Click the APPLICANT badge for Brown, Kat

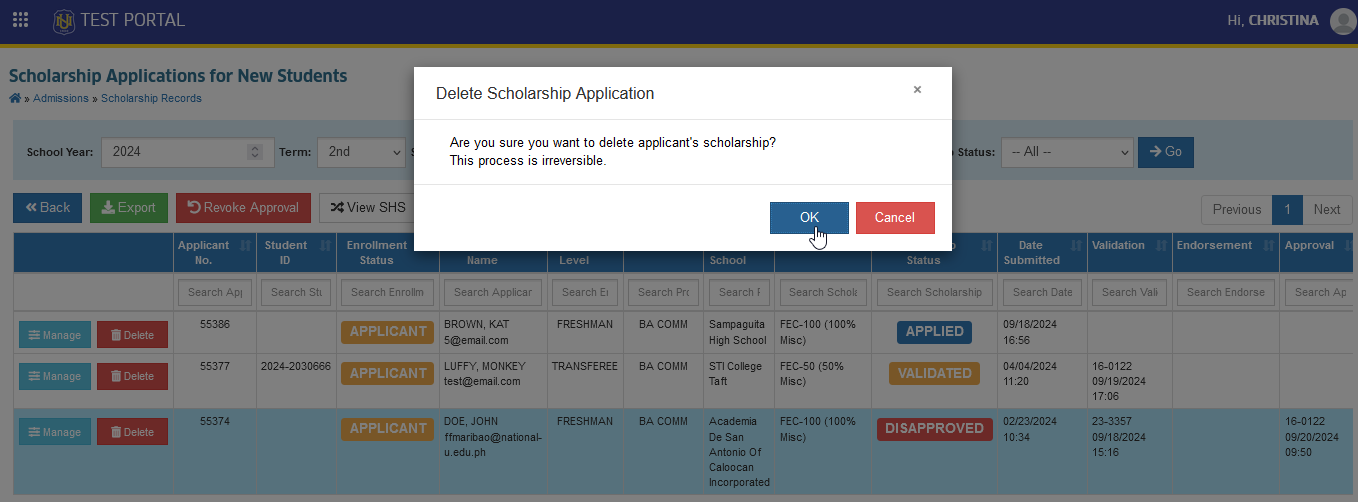click(x=387, y=331)
